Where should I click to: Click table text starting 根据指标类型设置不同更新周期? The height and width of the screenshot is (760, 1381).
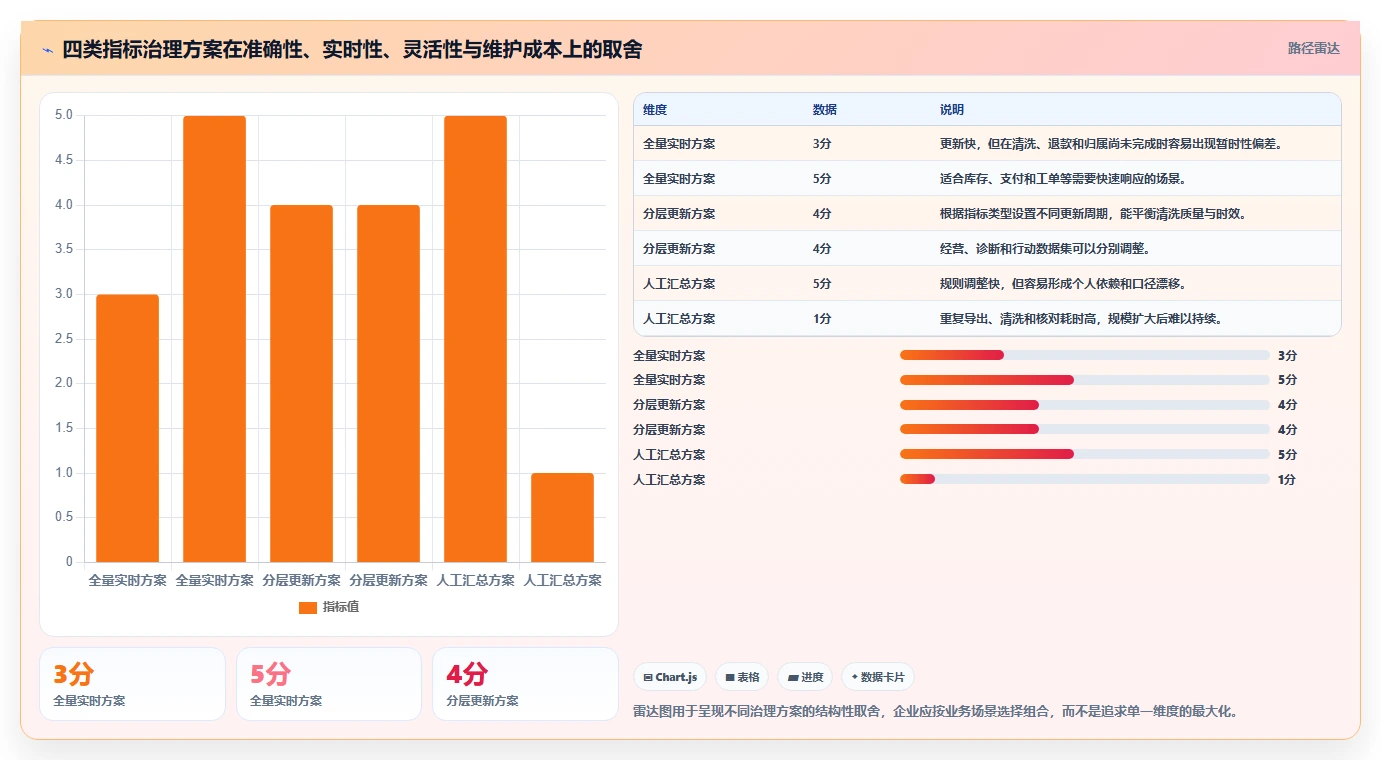point(1092,214)
